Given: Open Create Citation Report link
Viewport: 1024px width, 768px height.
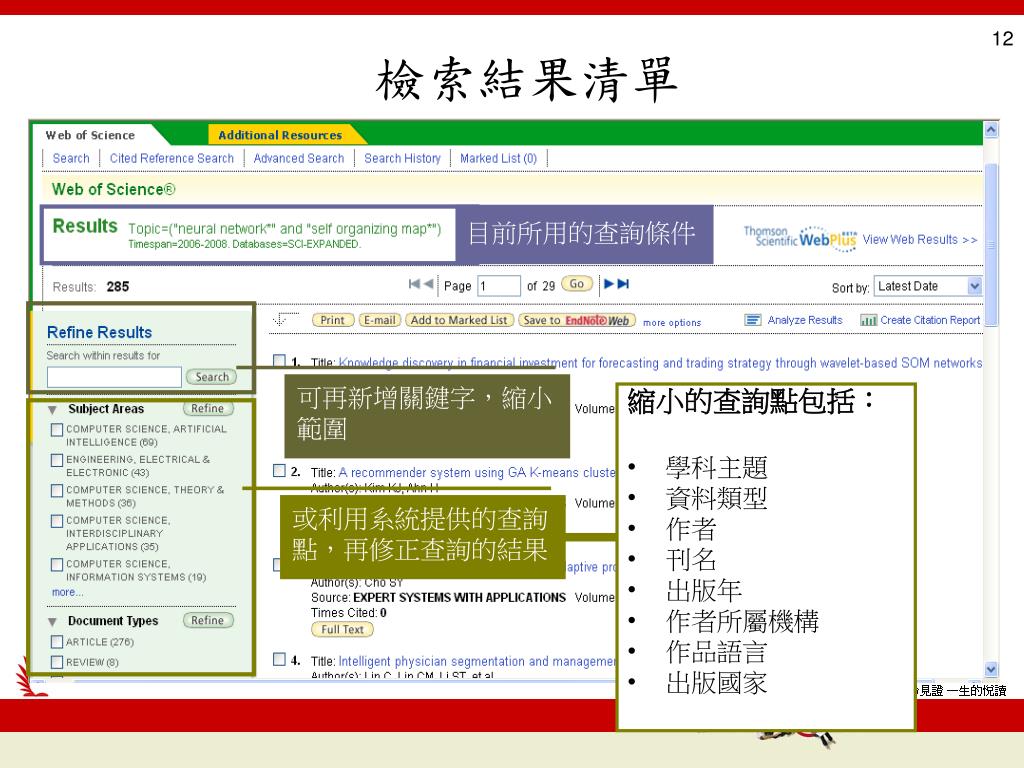Looking at the screenshot, I should pyautogui.click(x=930, y=320).
